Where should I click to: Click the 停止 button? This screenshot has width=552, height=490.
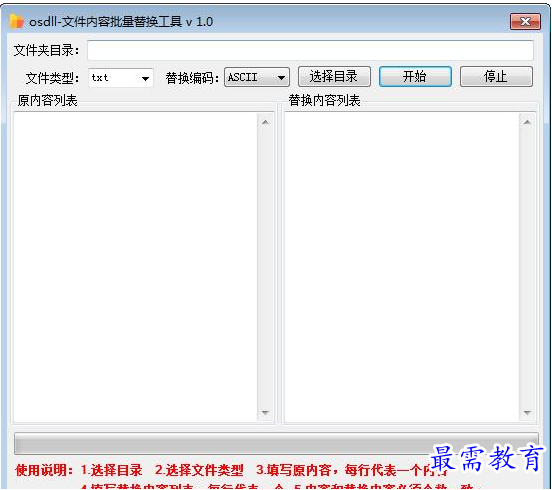(x=496, y=76)
